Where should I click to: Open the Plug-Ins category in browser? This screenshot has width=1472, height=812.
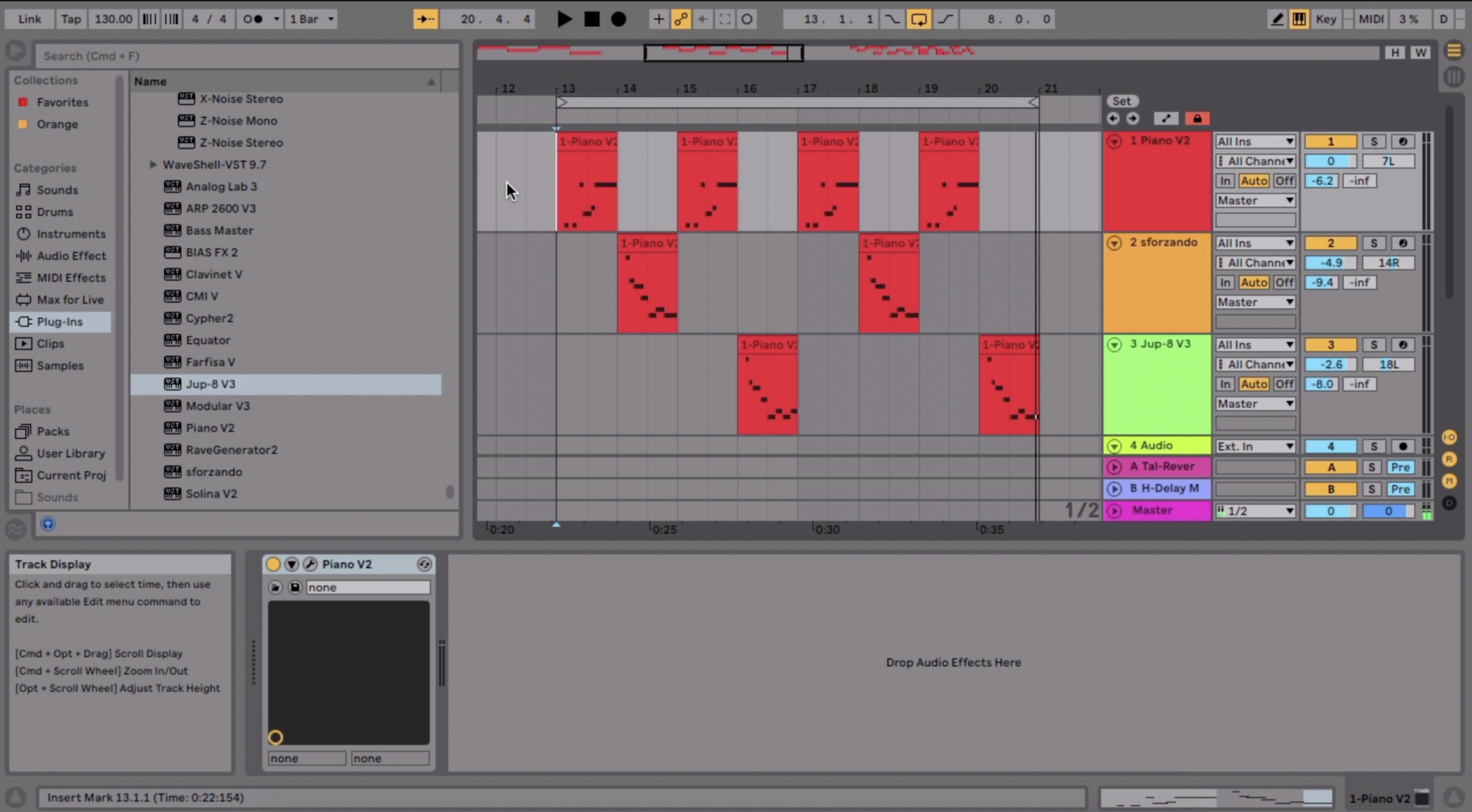[x=58, y=321]
